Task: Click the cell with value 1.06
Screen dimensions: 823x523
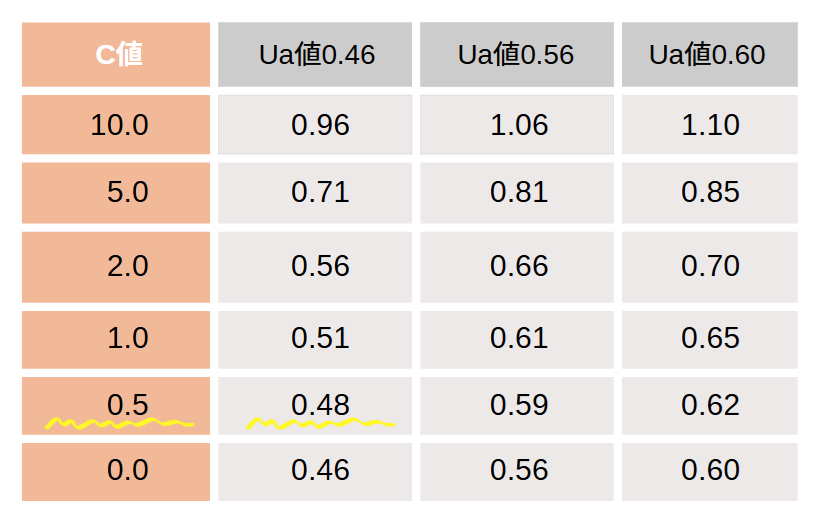Action: [519, 125]
